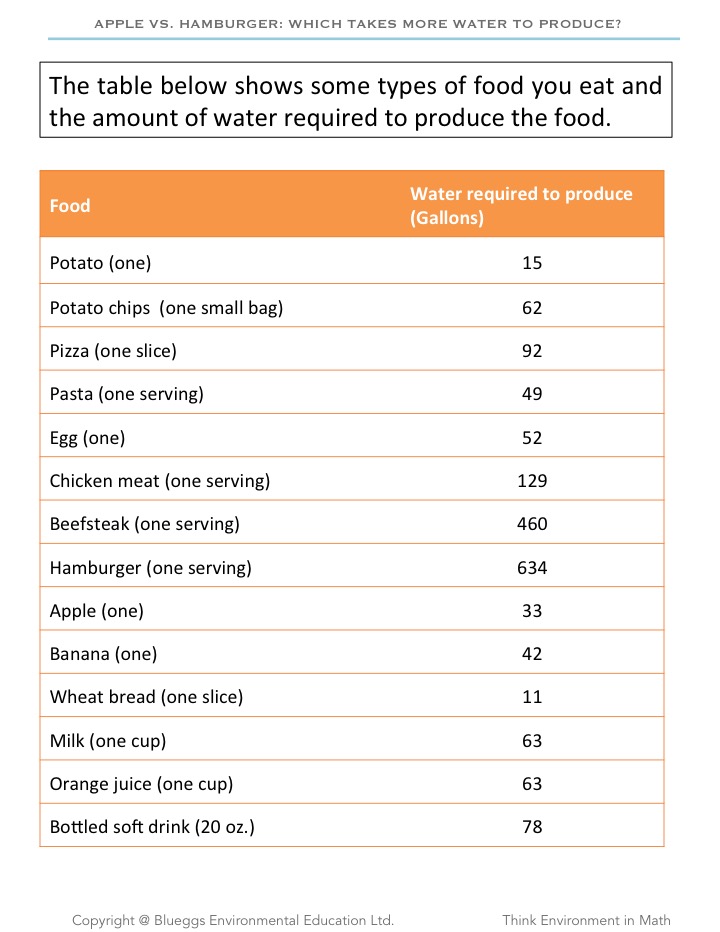720x932 pixels.
Task: Select the "Pizza (one slice)" food cell
Action: click(113, 351)
